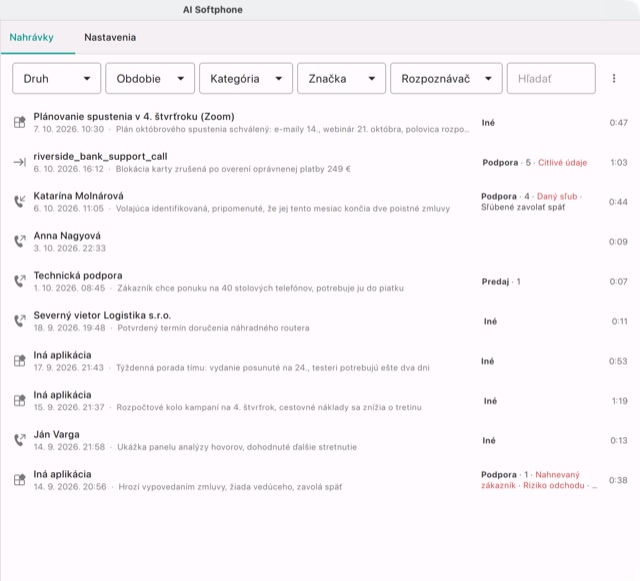This screenshot has width=640, height=581.
Task: Open the Rozpoznávač dropdown
Action: tap(447, 78)
